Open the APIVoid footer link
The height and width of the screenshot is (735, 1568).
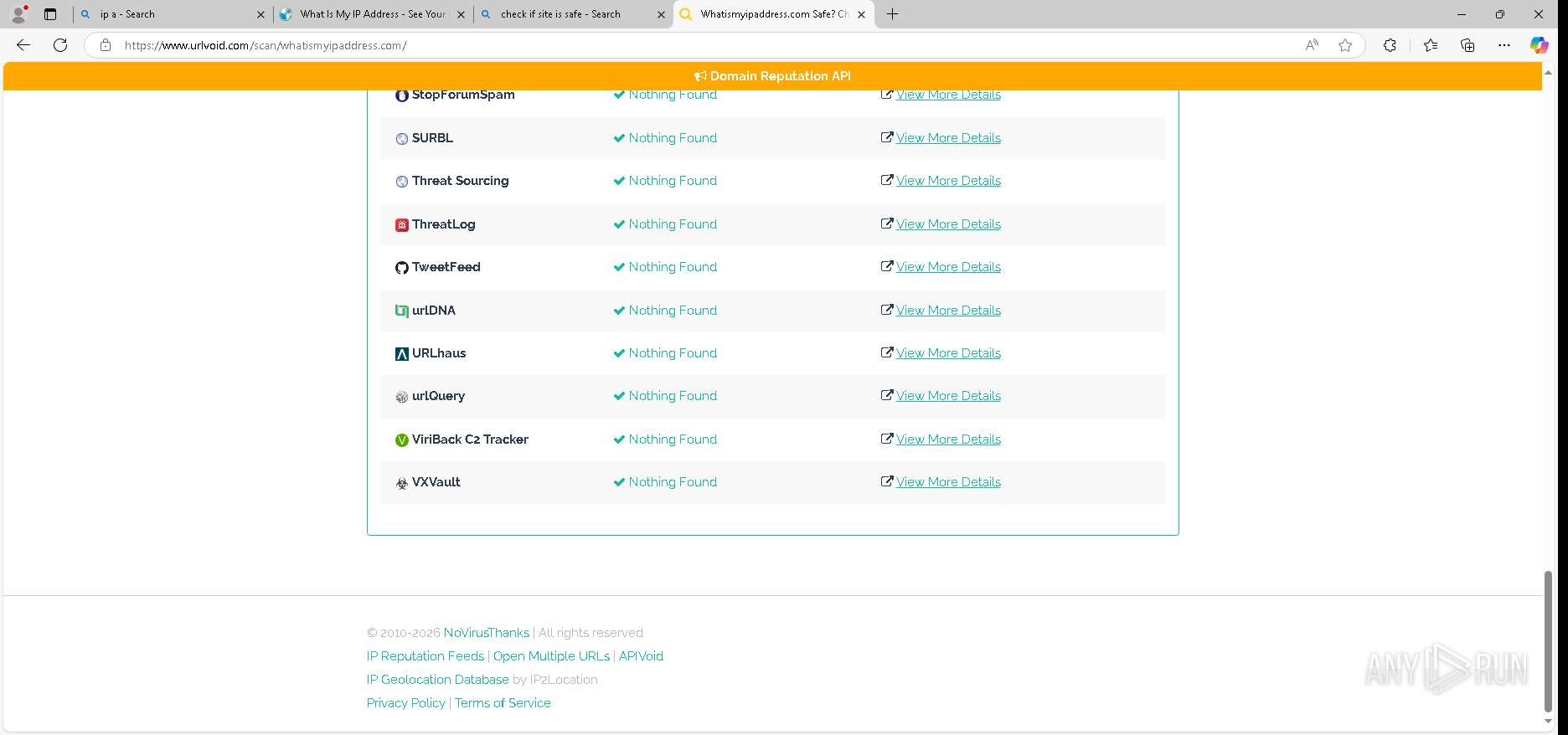click(x=641, y=656)
